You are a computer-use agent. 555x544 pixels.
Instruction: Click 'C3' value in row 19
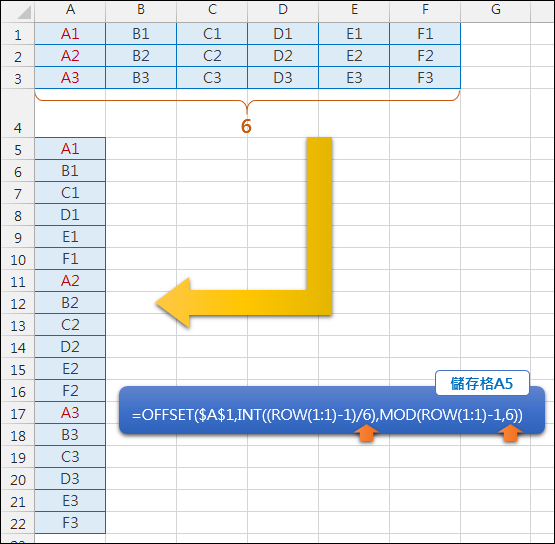[70, 457]
